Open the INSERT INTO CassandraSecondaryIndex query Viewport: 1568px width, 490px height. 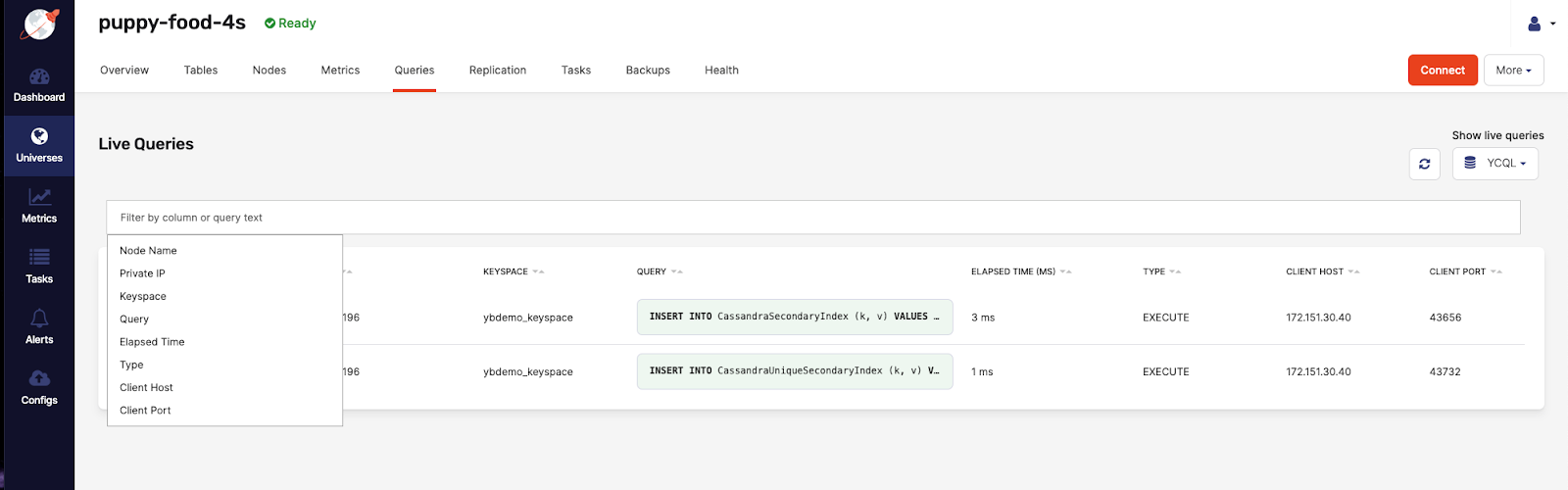coord(794,318)
